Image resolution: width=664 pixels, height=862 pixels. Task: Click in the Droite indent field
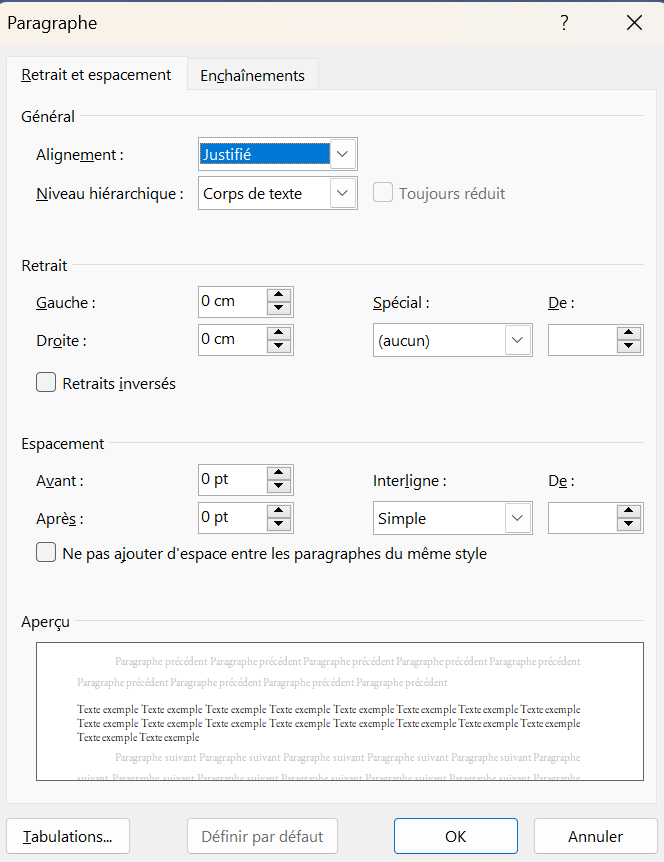tap(233, 340)
